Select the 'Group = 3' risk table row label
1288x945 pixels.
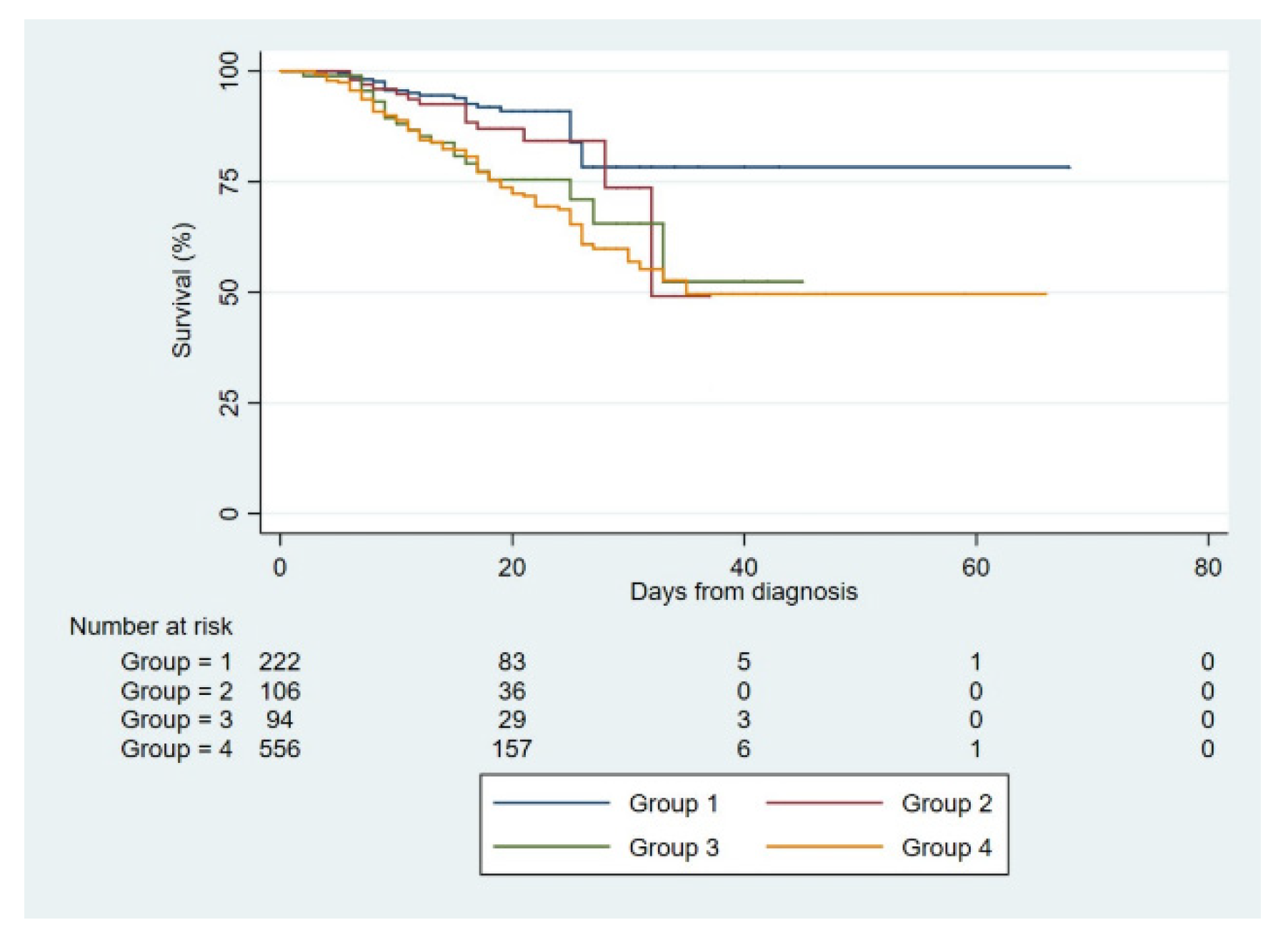176,719
